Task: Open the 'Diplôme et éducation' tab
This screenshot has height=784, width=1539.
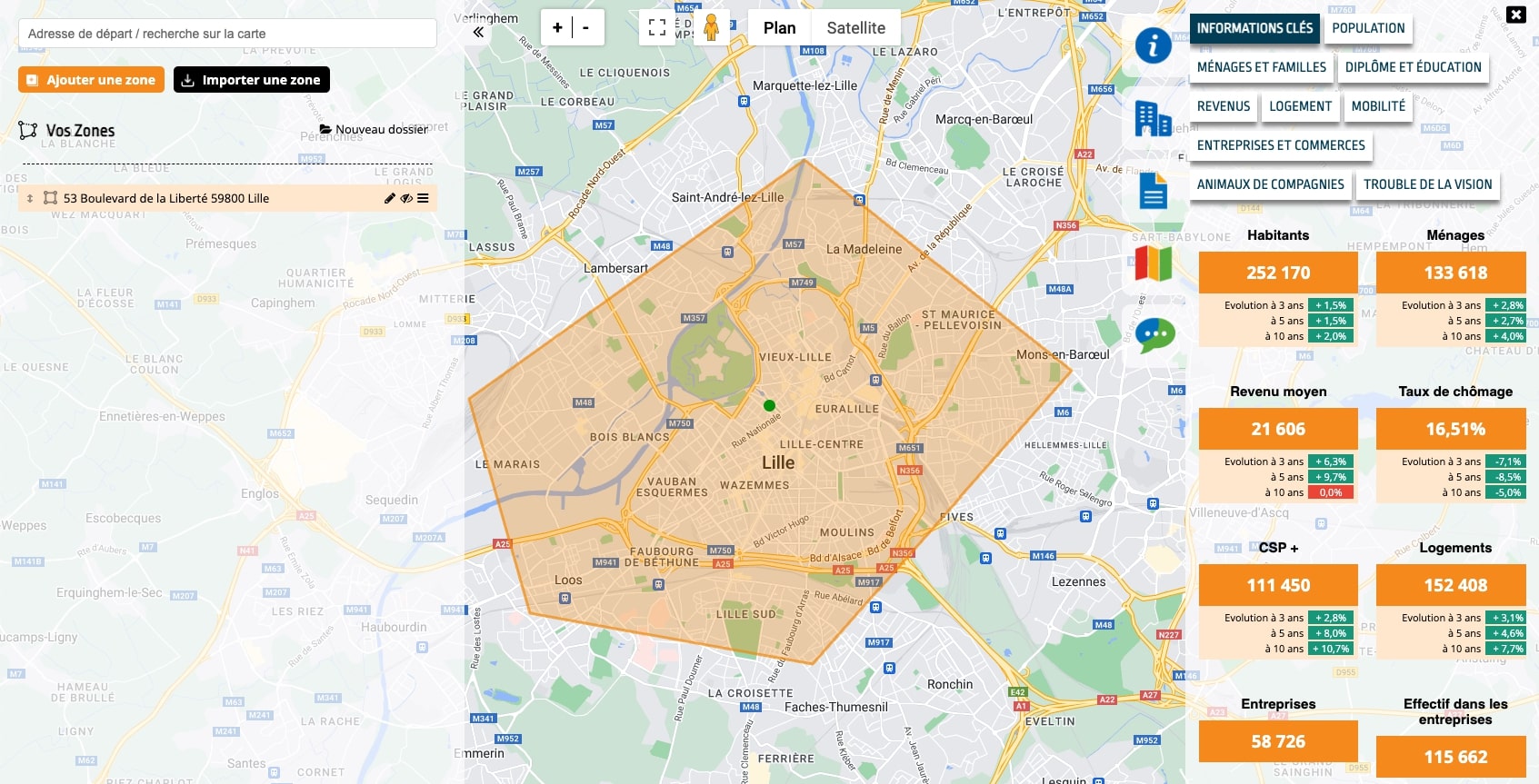Action: pos(1413,67)
